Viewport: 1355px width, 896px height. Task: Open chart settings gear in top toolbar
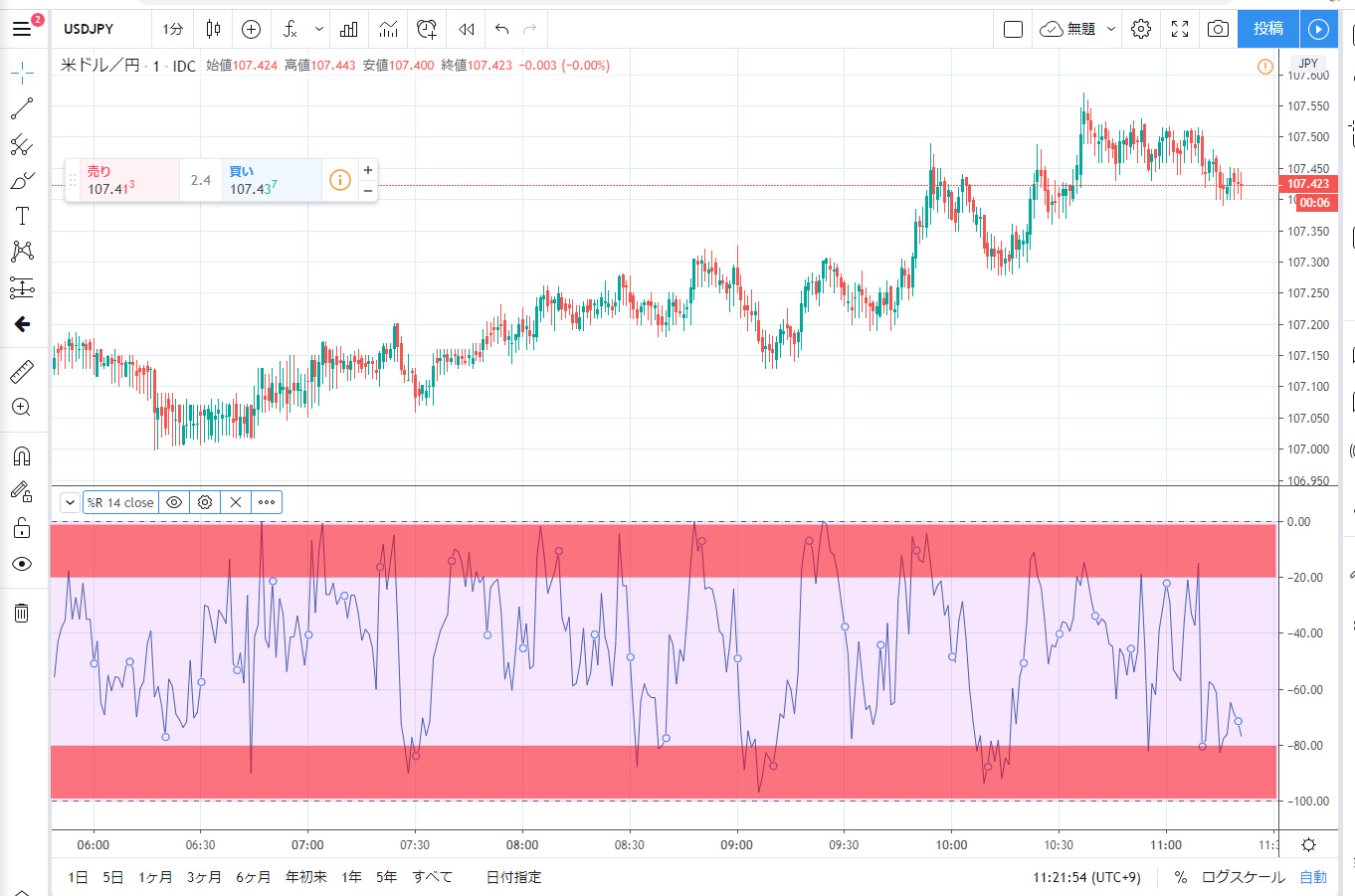pos(1141,29)
